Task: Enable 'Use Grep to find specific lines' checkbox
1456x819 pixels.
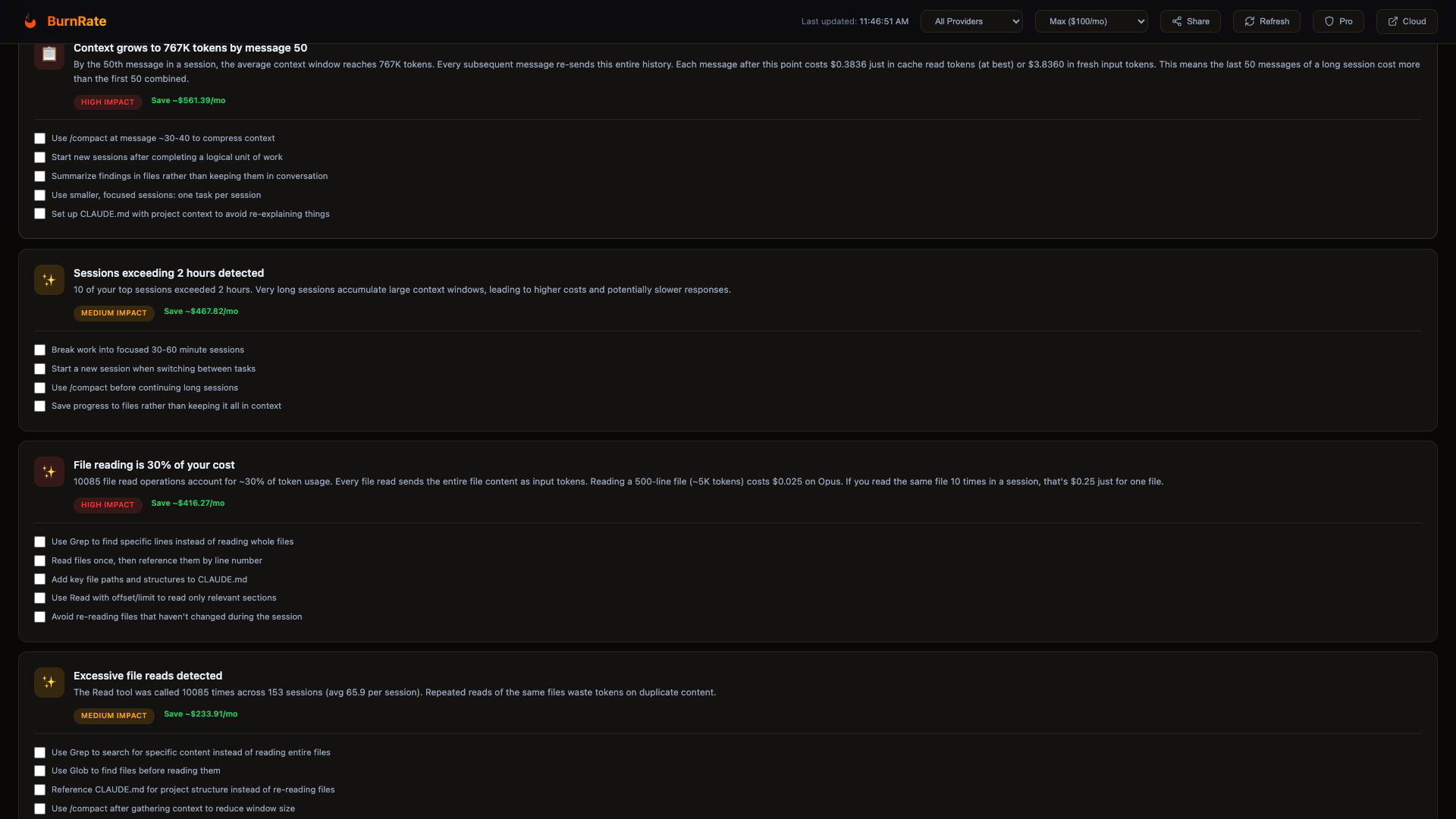Action: pos(40,542)
